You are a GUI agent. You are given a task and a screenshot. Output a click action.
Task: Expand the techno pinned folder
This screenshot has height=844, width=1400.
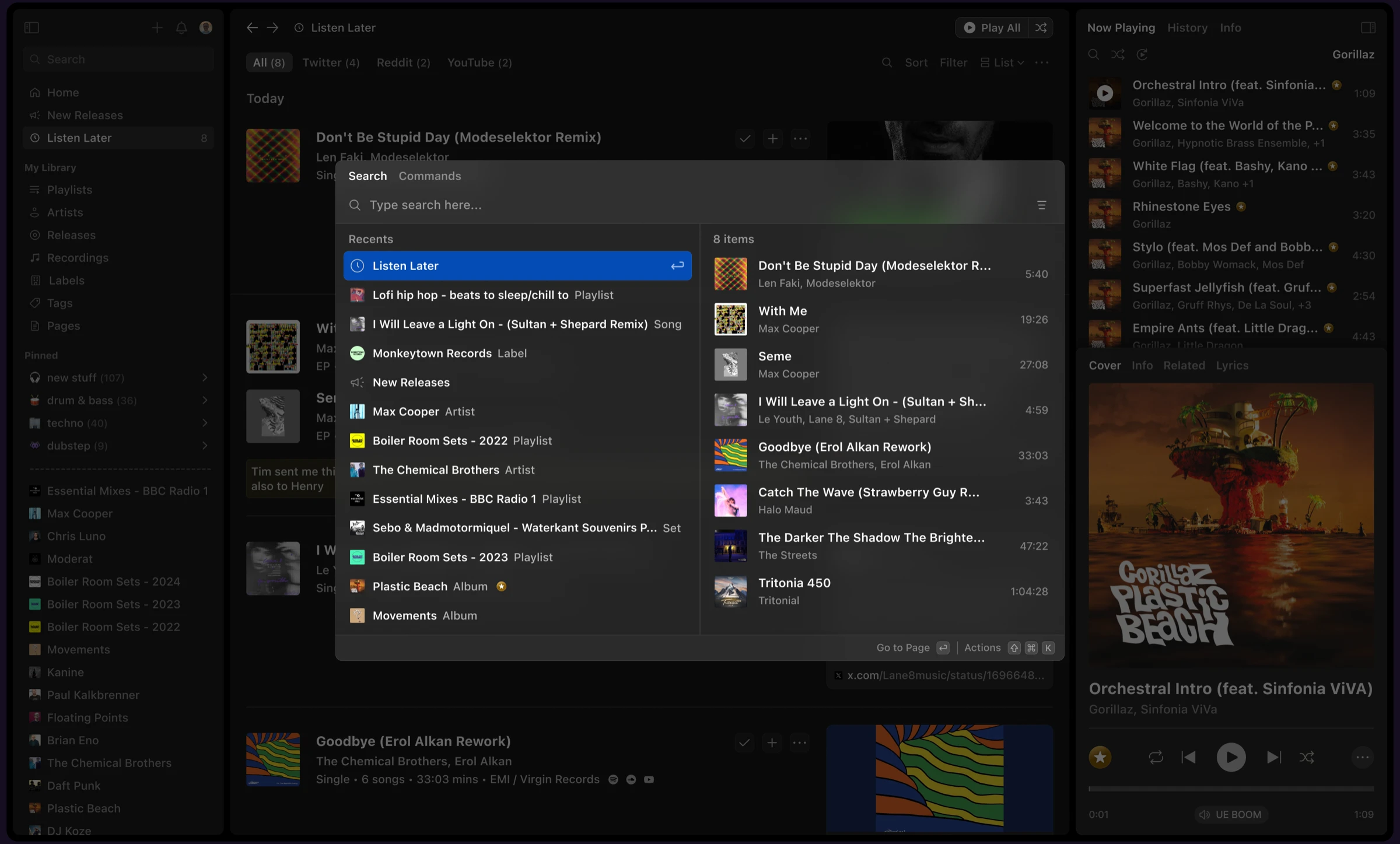coord(205,423)
